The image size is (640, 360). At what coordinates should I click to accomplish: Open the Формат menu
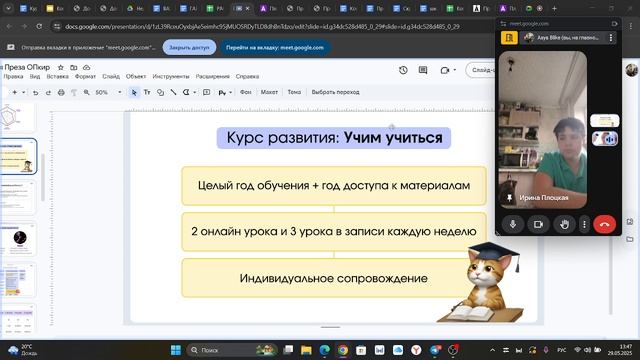pos(85,76)
